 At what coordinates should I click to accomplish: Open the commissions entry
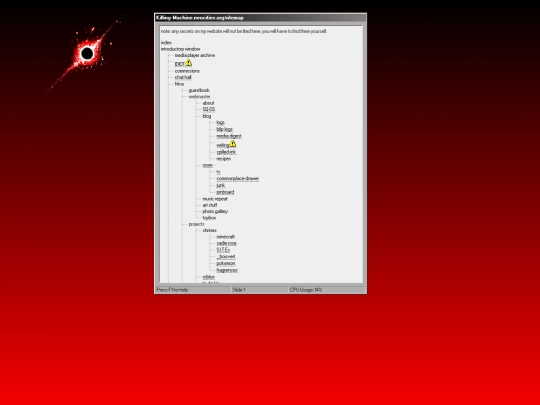tap(187, 71)
